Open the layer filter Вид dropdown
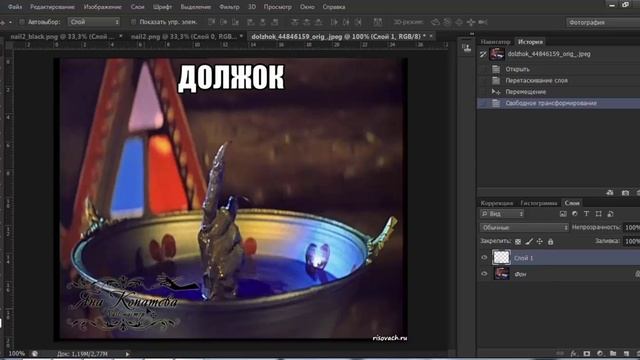 tap(502, 214)
